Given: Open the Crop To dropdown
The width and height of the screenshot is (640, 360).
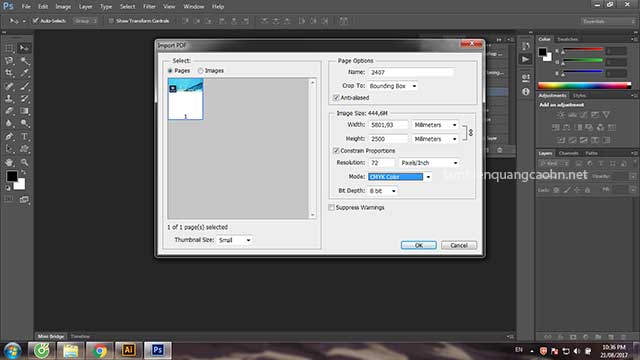Looking at the screenshot, I should [393, 86].
